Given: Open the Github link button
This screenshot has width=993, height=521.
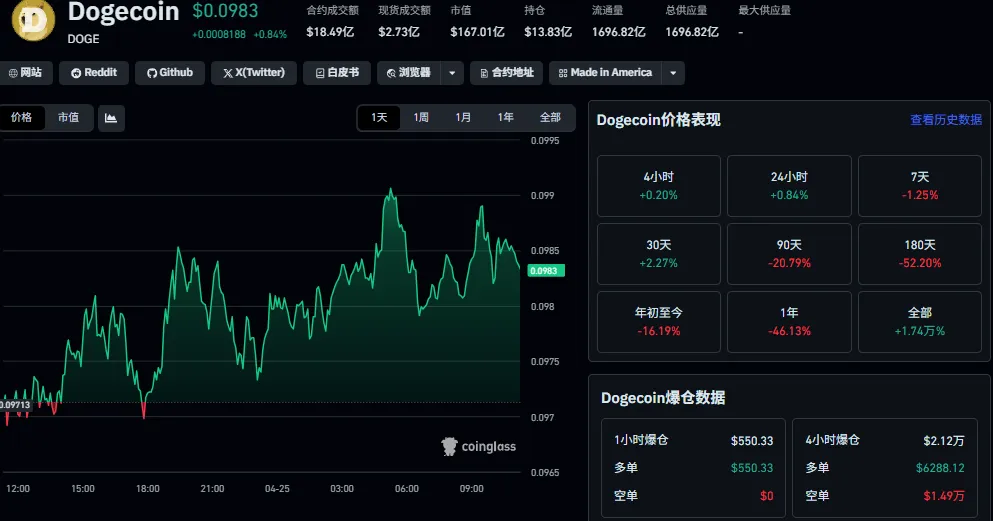Looking at the screenshot, I should 170,73.
